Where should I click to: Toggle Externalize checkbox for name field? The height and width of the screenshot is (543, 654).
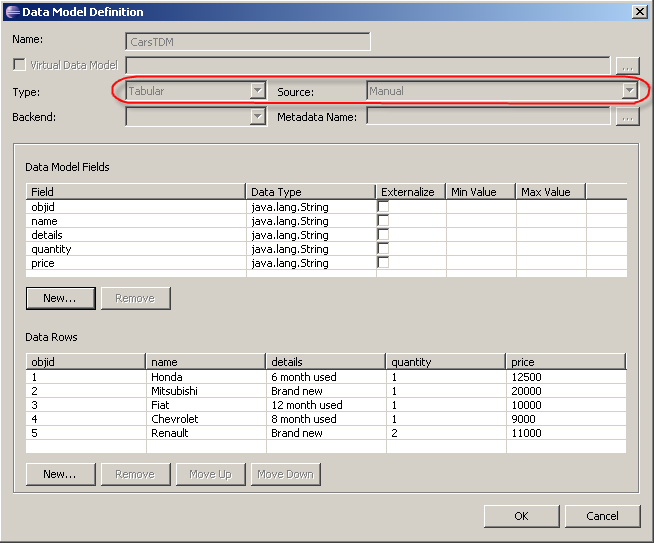point(383,221)
